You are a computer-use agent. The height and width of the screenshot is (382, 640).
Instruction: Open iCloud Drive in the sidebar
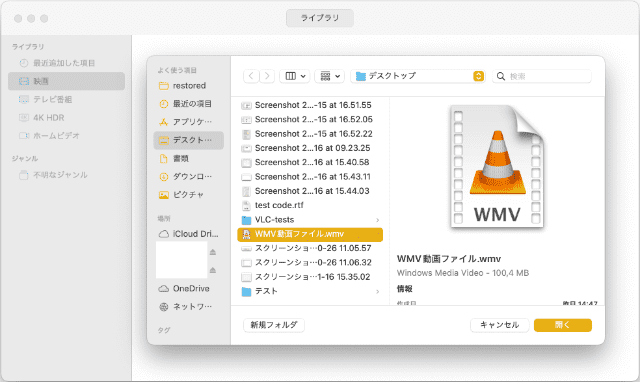pyautogui.click(x=189, y=234)
